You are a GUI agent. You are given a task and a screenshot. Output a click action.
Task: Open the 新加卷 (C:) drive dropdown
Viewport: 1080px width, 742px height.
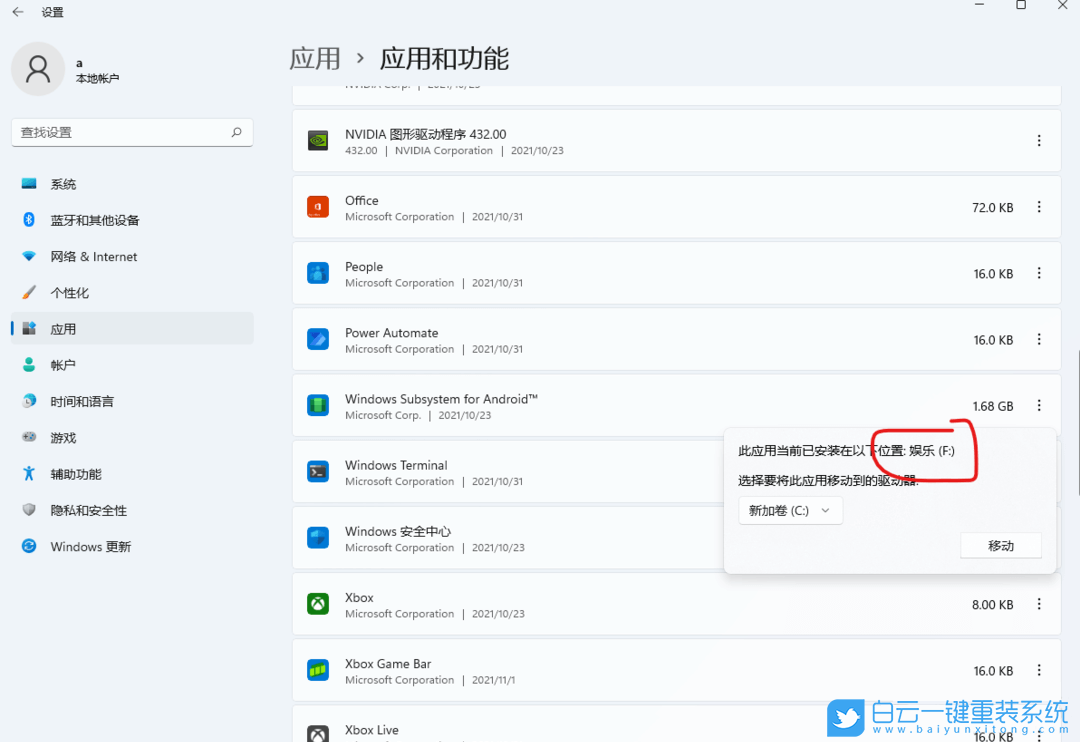click(x=790, y=510)
